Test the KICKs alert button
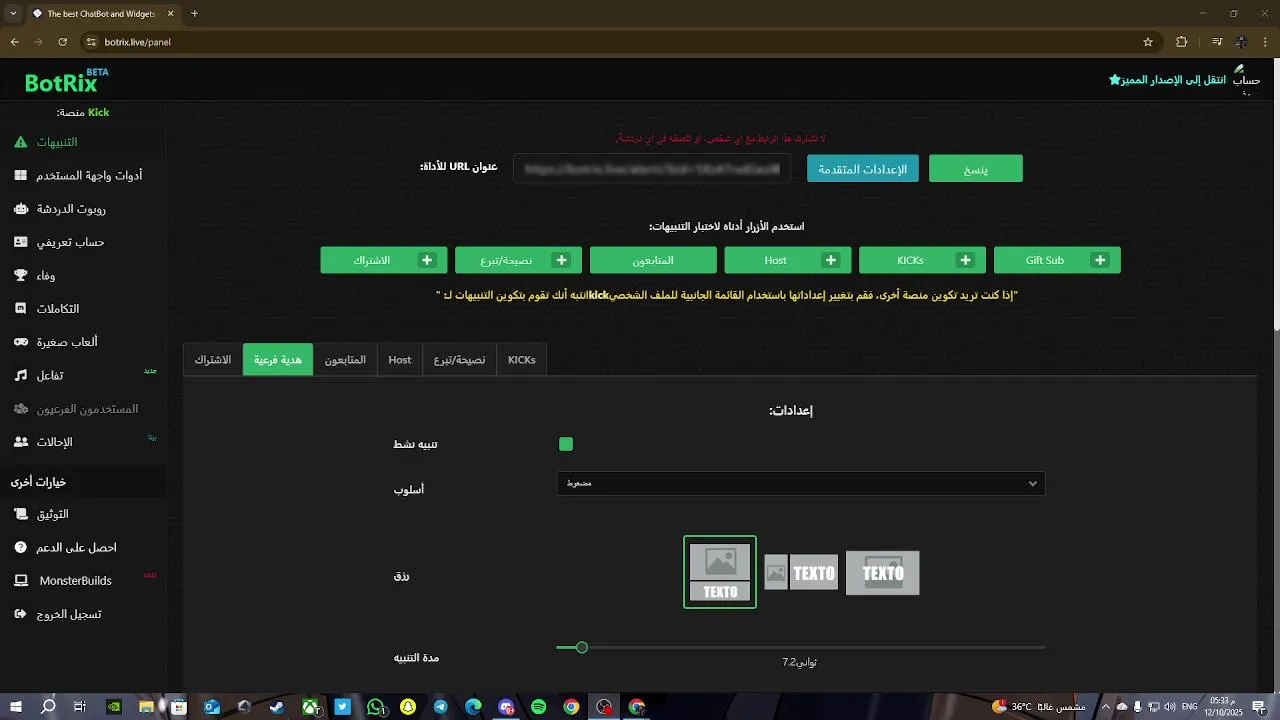 coord(922,260)
